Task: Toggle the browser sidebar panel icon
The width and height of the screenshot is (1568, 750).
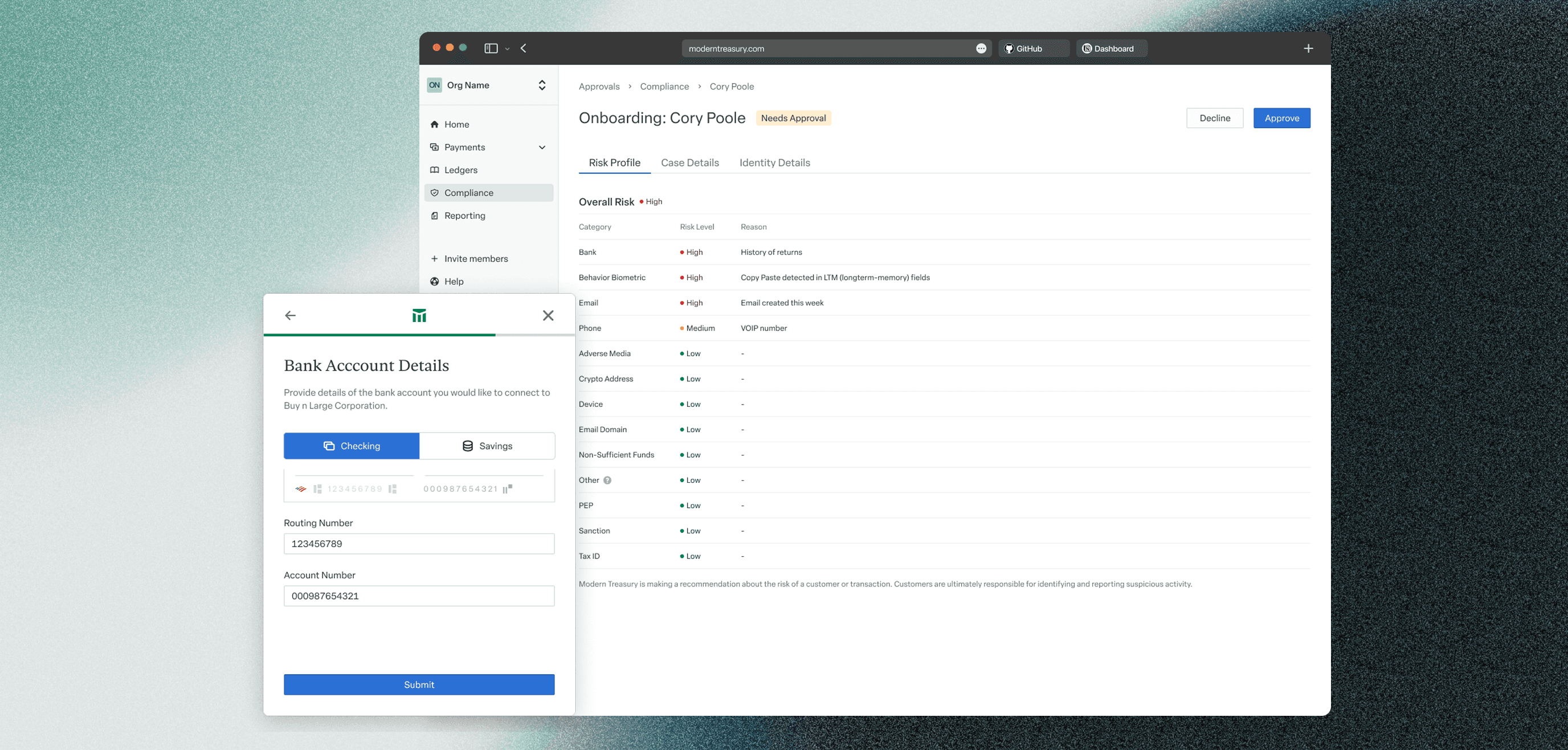Action: click(491, 48)
